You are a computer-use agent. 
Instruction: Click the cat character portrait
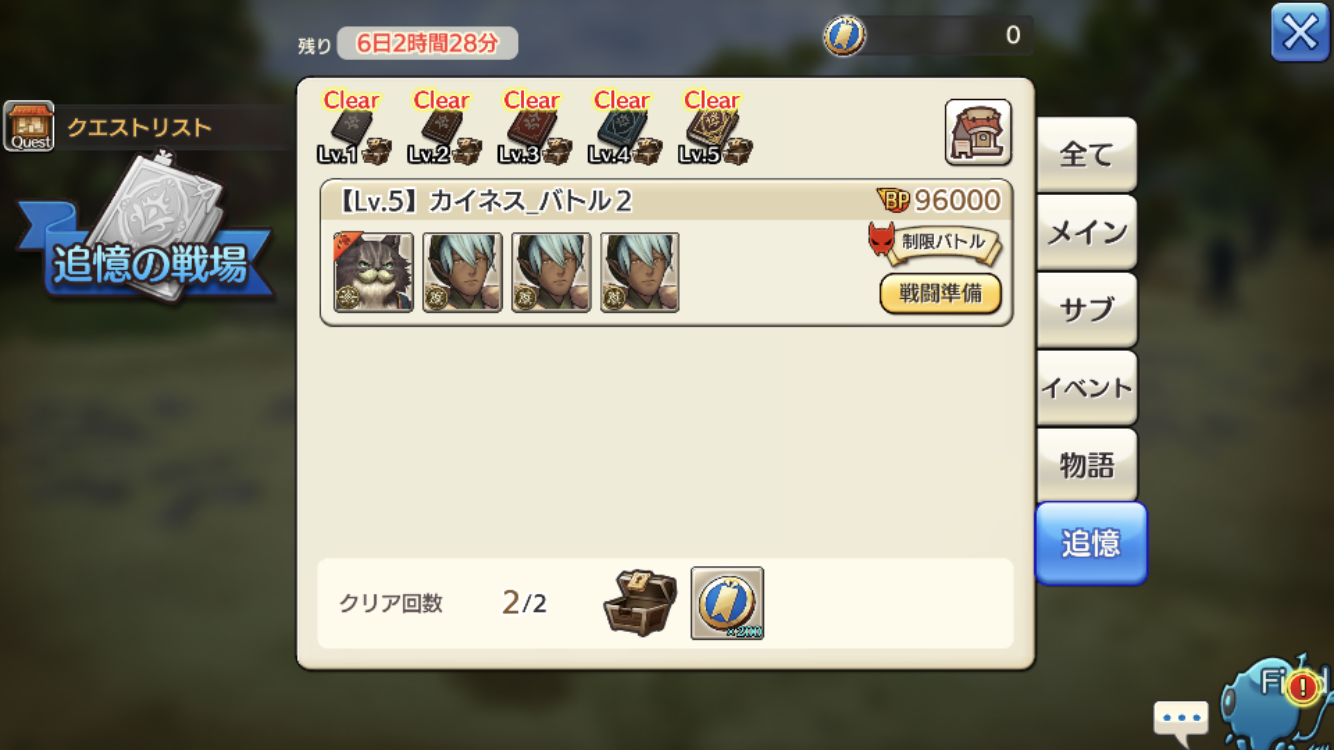[x=374, y=273]
